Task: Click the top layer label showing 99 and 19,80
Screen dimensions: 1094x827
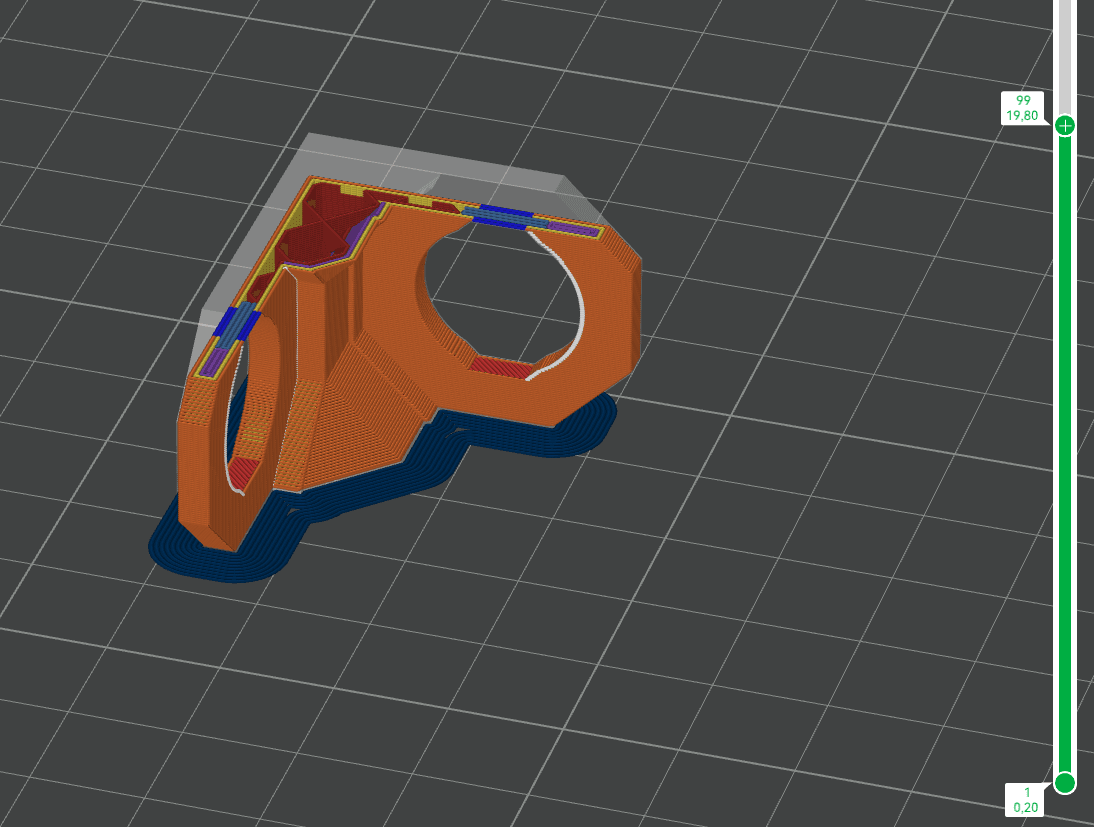Action: pos(1023,107)
